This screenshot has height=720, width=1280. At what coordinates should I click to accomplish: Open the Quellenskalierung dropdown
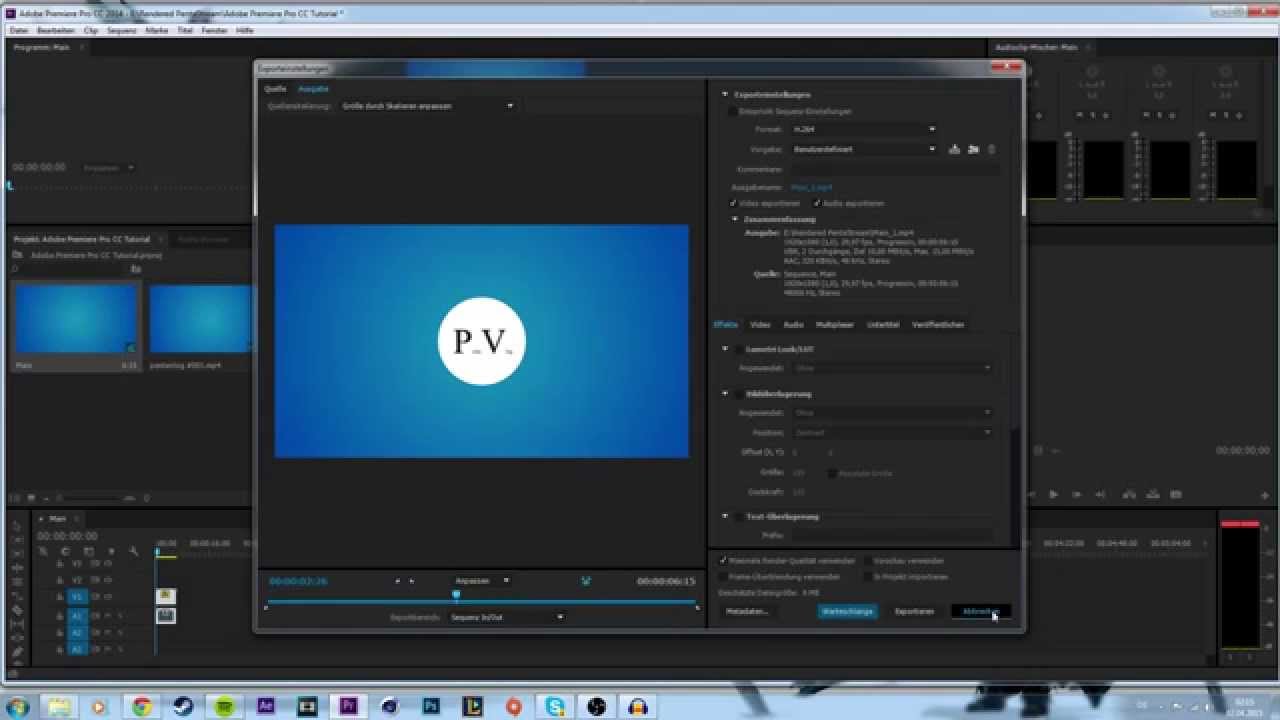tap(427, 106)
